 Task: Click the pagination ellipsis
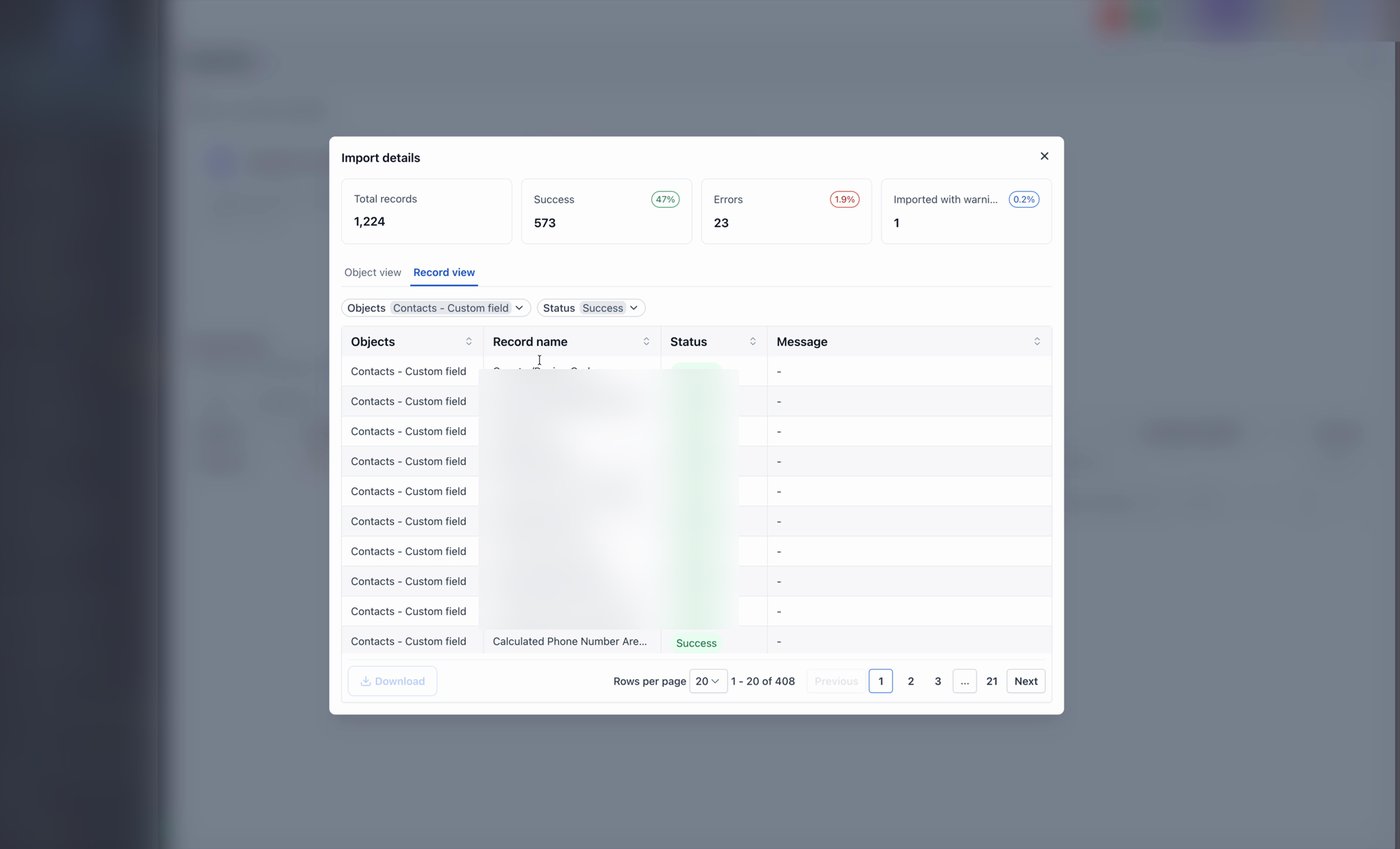964,680
